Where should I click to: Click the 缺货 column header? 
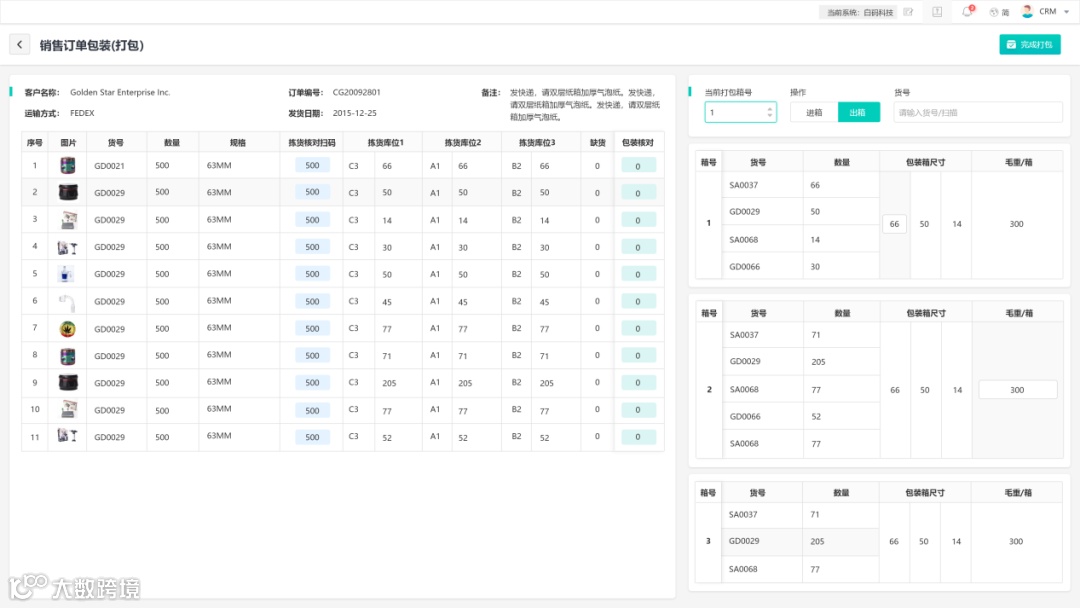[597, 143]
